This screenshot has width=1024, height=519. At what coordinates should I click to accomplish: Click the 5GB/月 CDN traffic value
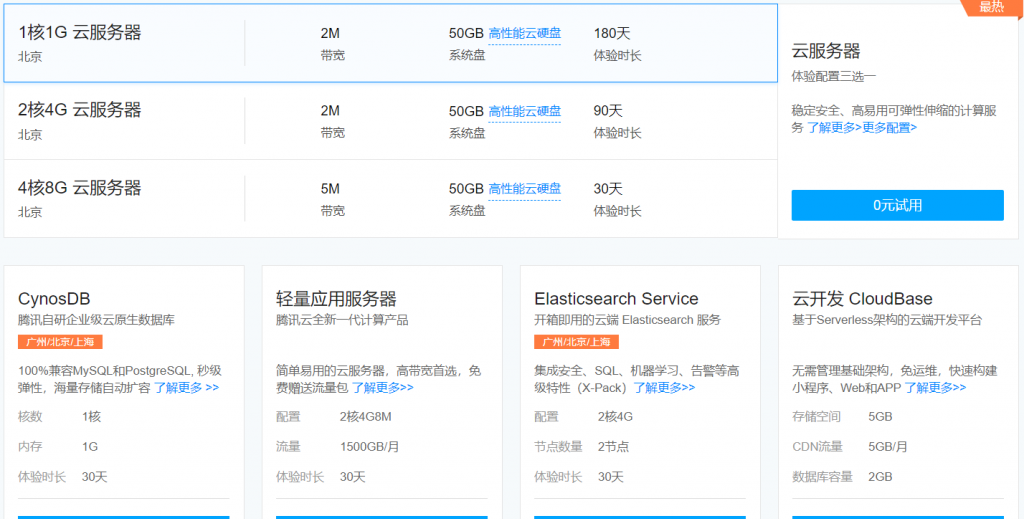pyautogui.click(x=888, y=447)
